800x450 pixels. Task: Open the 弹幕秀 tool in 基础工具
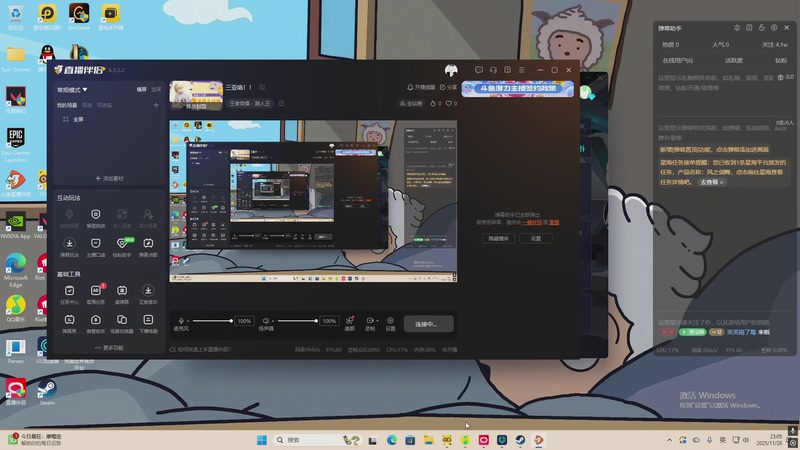pyautogui.click(x=69, y=323)
